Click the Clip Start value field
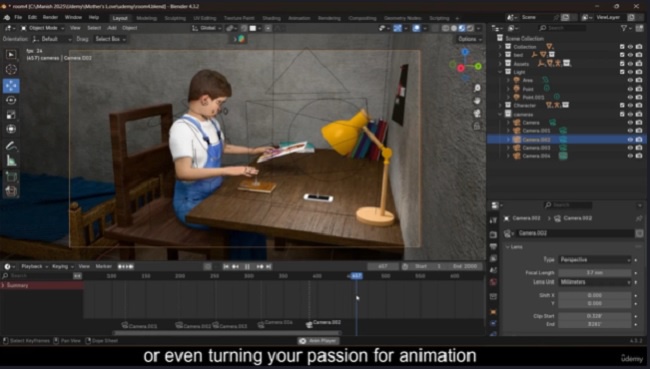 pyautogui.click(x=594, y=316)
